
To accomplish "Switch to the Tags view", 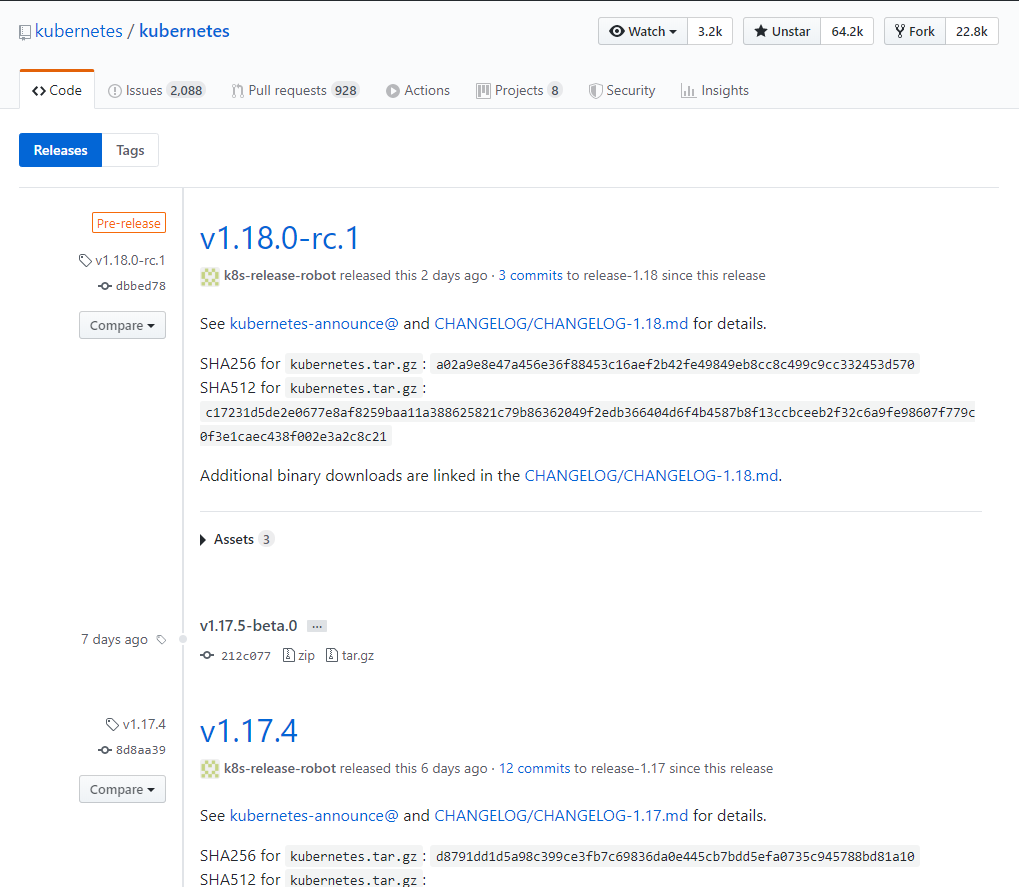I will click(130, 150).
